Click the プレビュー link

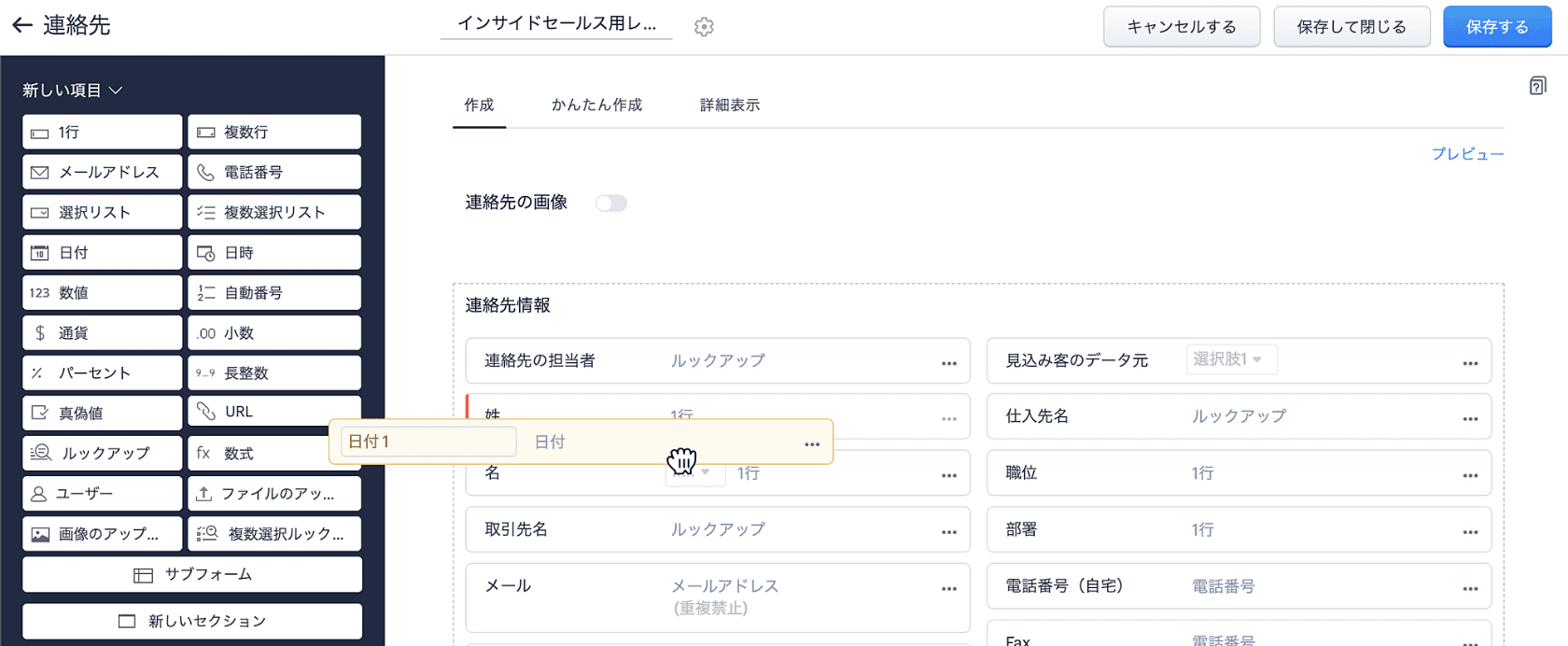[x=1467, y=154]
